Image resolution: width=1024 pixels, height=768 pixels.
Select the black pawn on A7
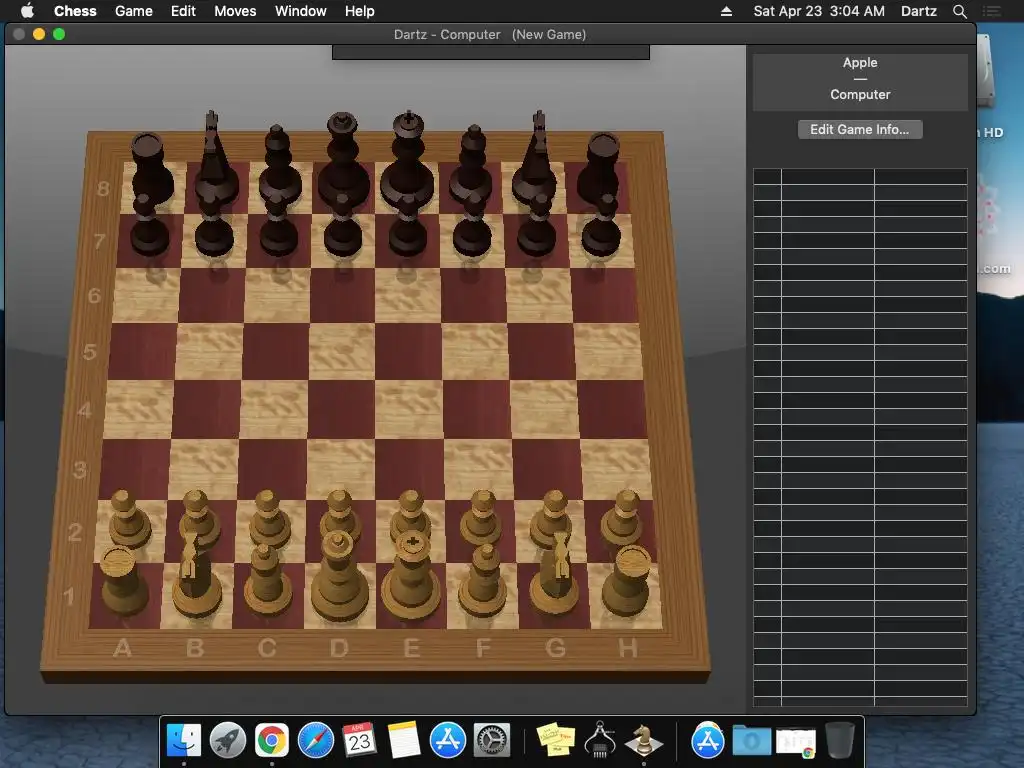point(149,227)
